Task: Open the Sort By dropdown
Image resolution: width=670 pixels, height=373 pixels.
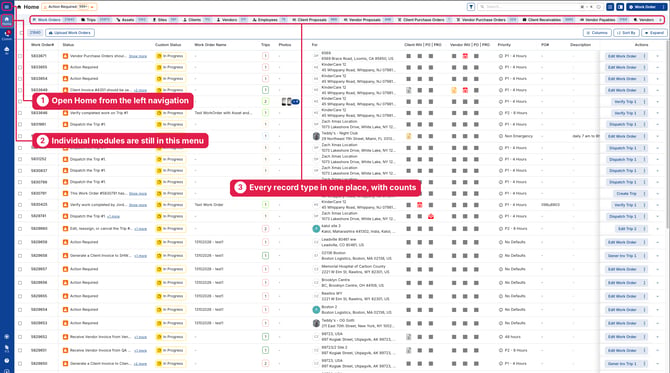Action: tap(626, 33)
